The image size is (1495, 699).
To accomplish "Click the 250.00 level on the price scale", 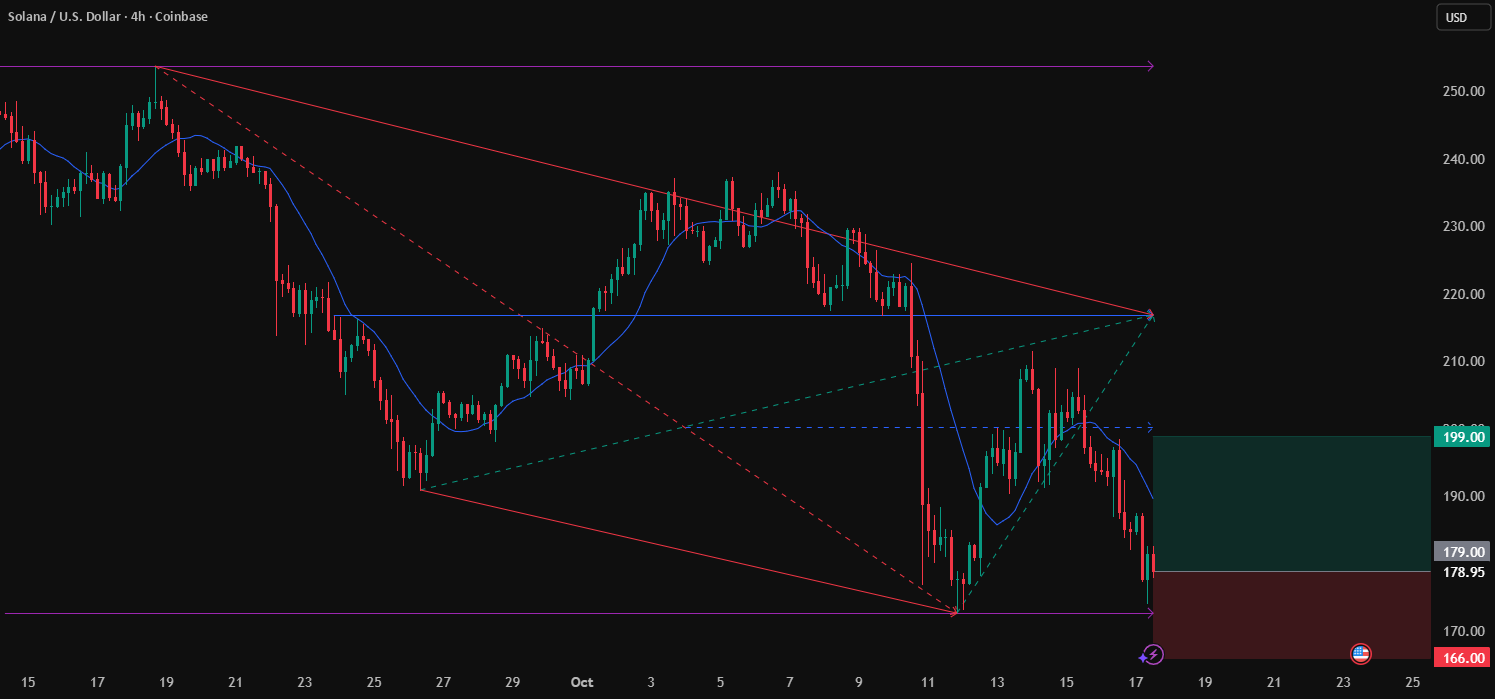I will point(1461,91).
